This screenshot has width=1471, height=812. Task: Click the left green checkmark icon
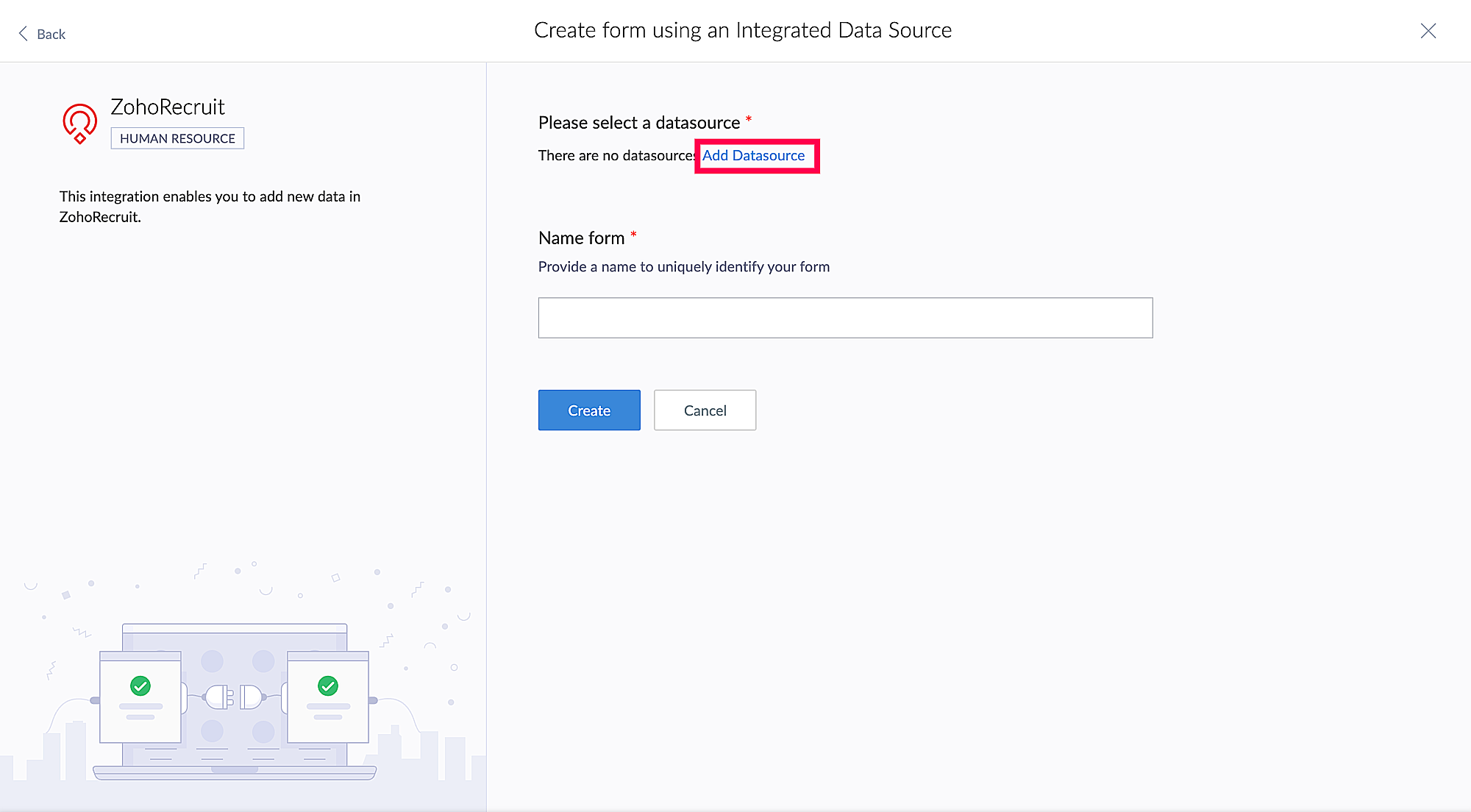[140, 686]
